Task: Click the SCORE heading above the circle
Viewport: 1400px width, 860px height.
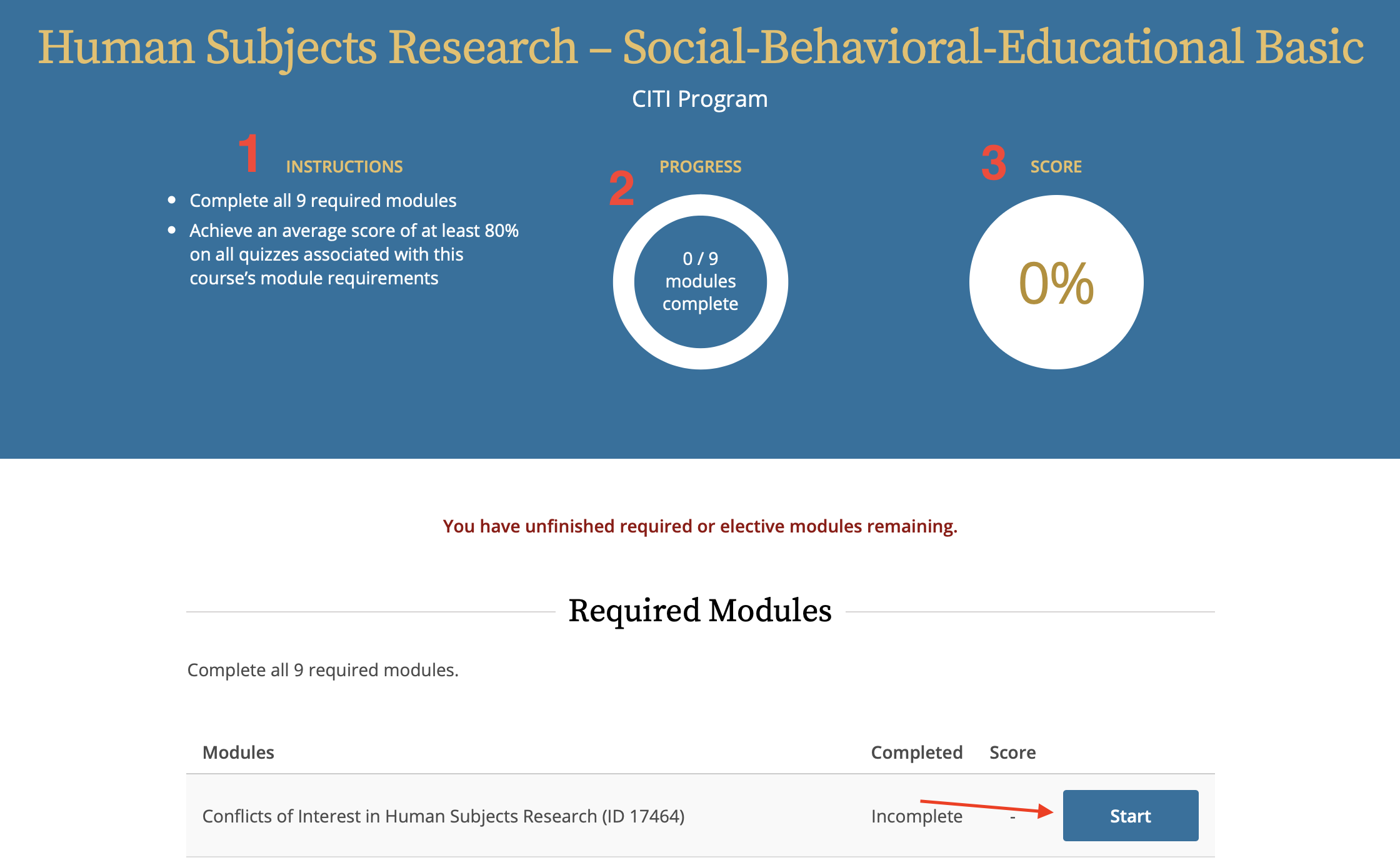Action: pyautogui.click(x=1056, y=167)
